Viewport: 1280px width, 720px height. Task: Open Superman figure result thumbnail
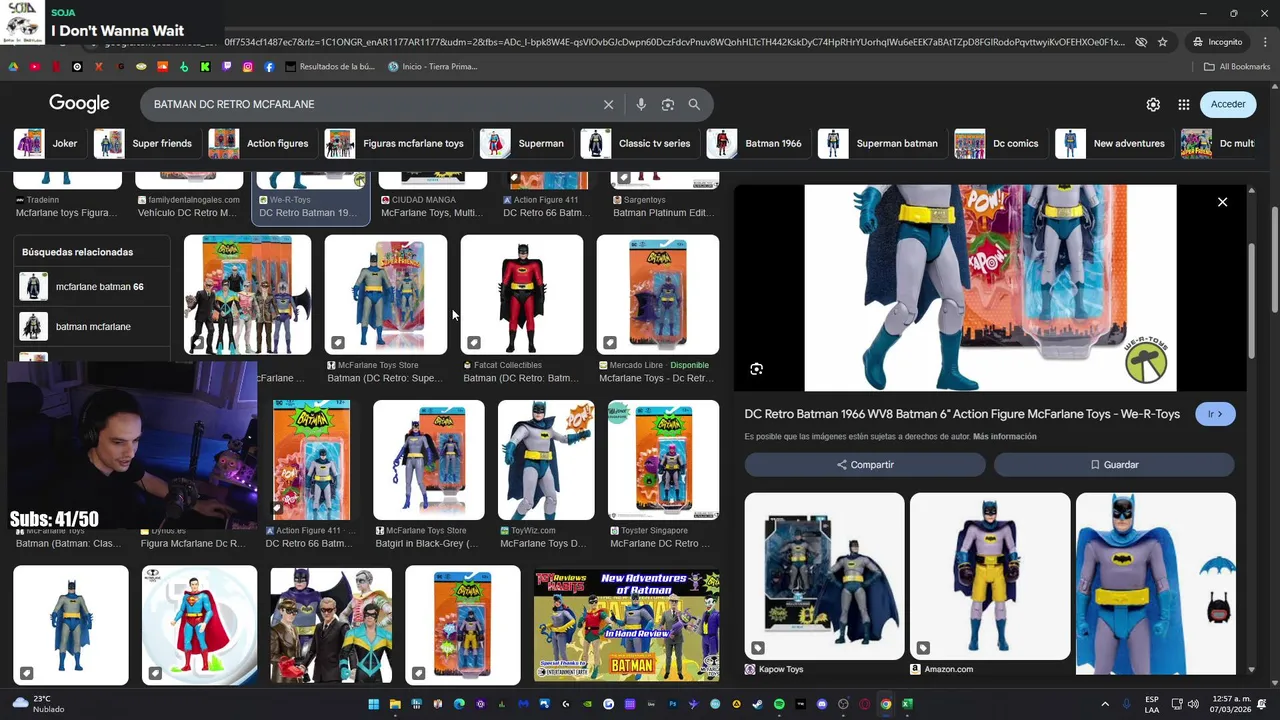[199, 625]
